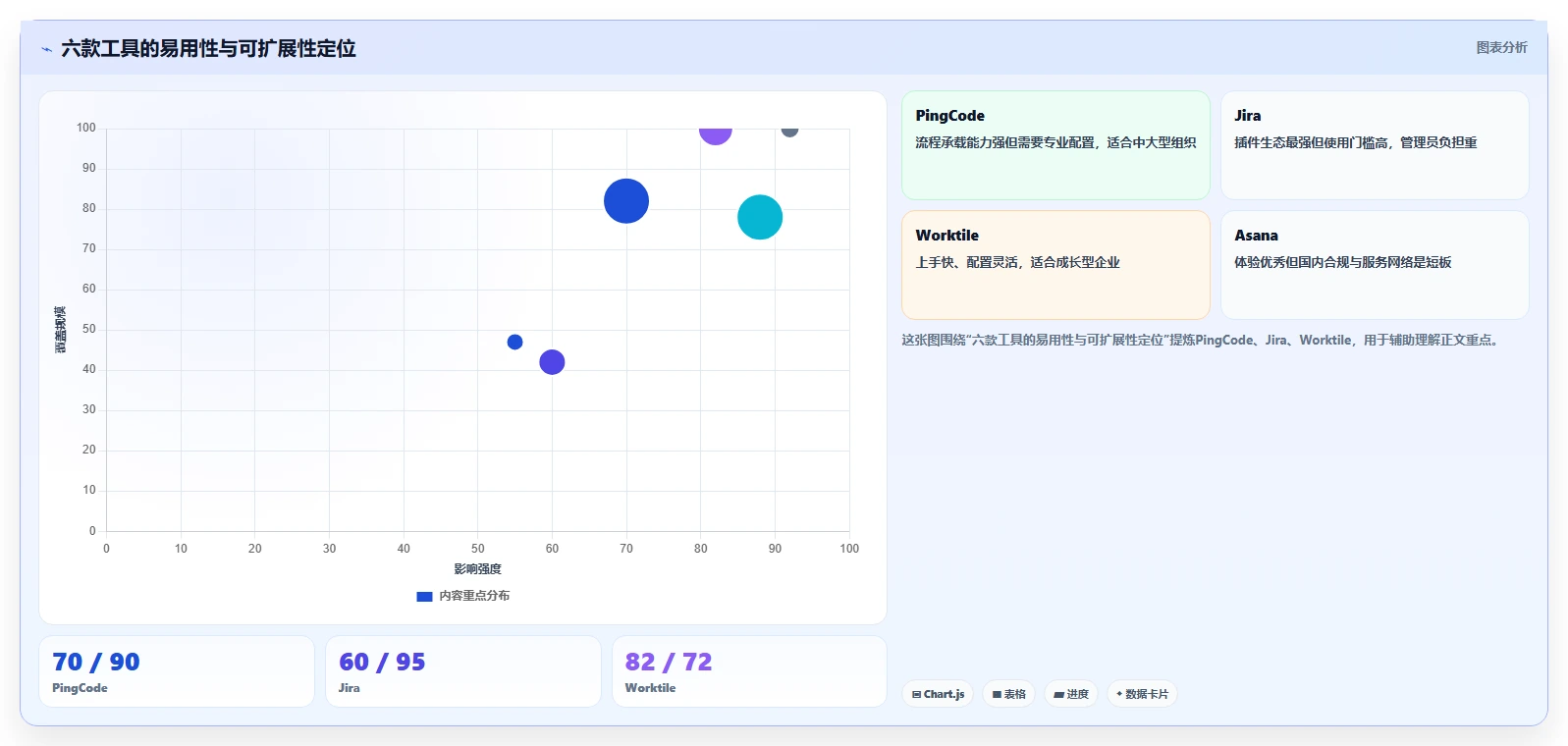Click the header title 六款工具的易用性与可扩展性定位

(208, 48)
